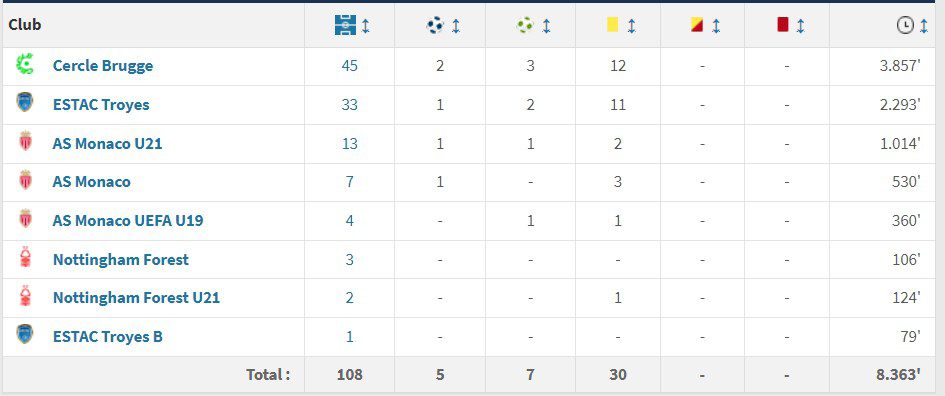Click the minutes played clock icon
945x396 pixels.
click(x=905, y=25)
